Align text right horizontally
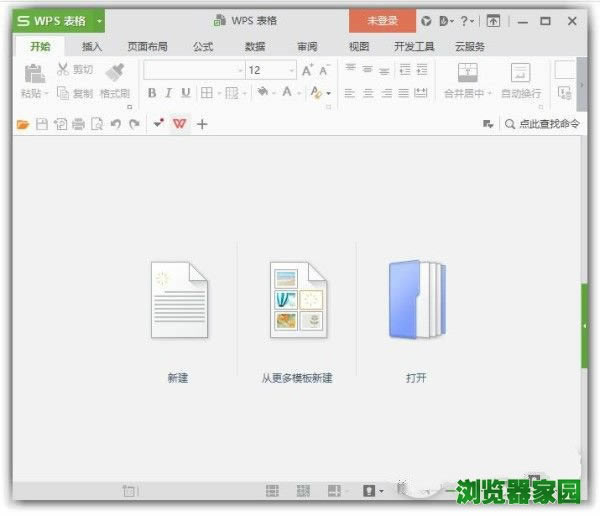Image resolution: width=600 pixels, height=516 pixels. (386, 93)
